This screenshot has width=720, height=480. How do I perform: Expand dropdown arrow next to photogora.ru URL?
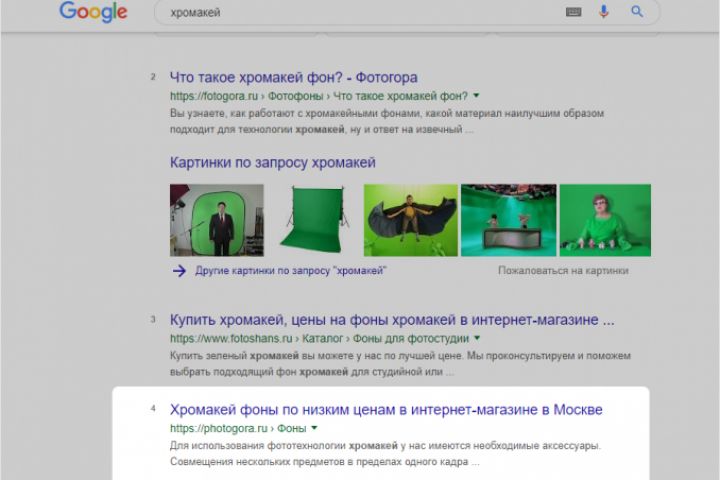click(315, 428)
